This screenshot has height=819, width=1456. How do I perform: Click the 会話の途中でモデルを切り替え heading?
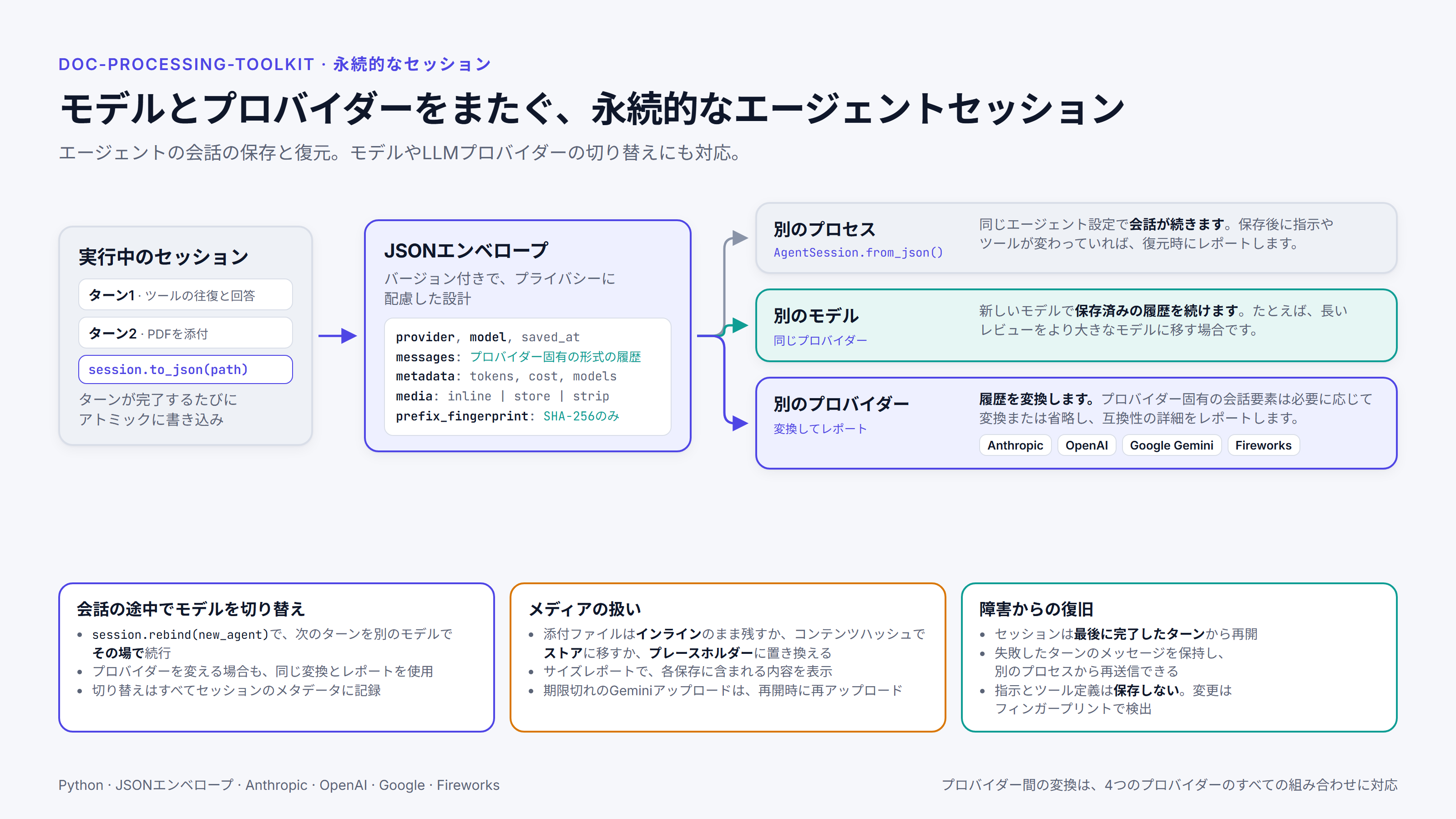point(191,609)
